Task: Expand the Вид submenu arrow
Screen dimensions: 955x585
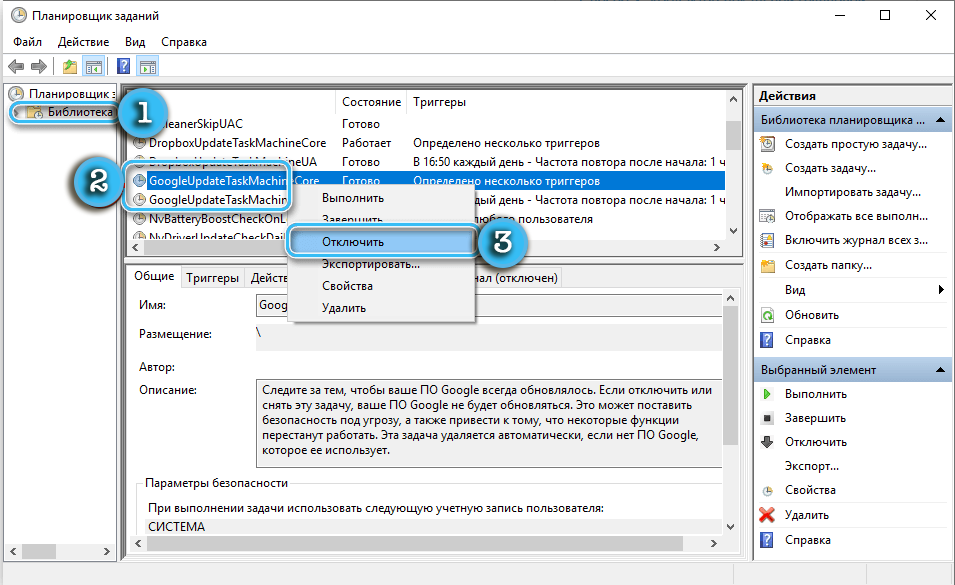Action: coord(941,290)
